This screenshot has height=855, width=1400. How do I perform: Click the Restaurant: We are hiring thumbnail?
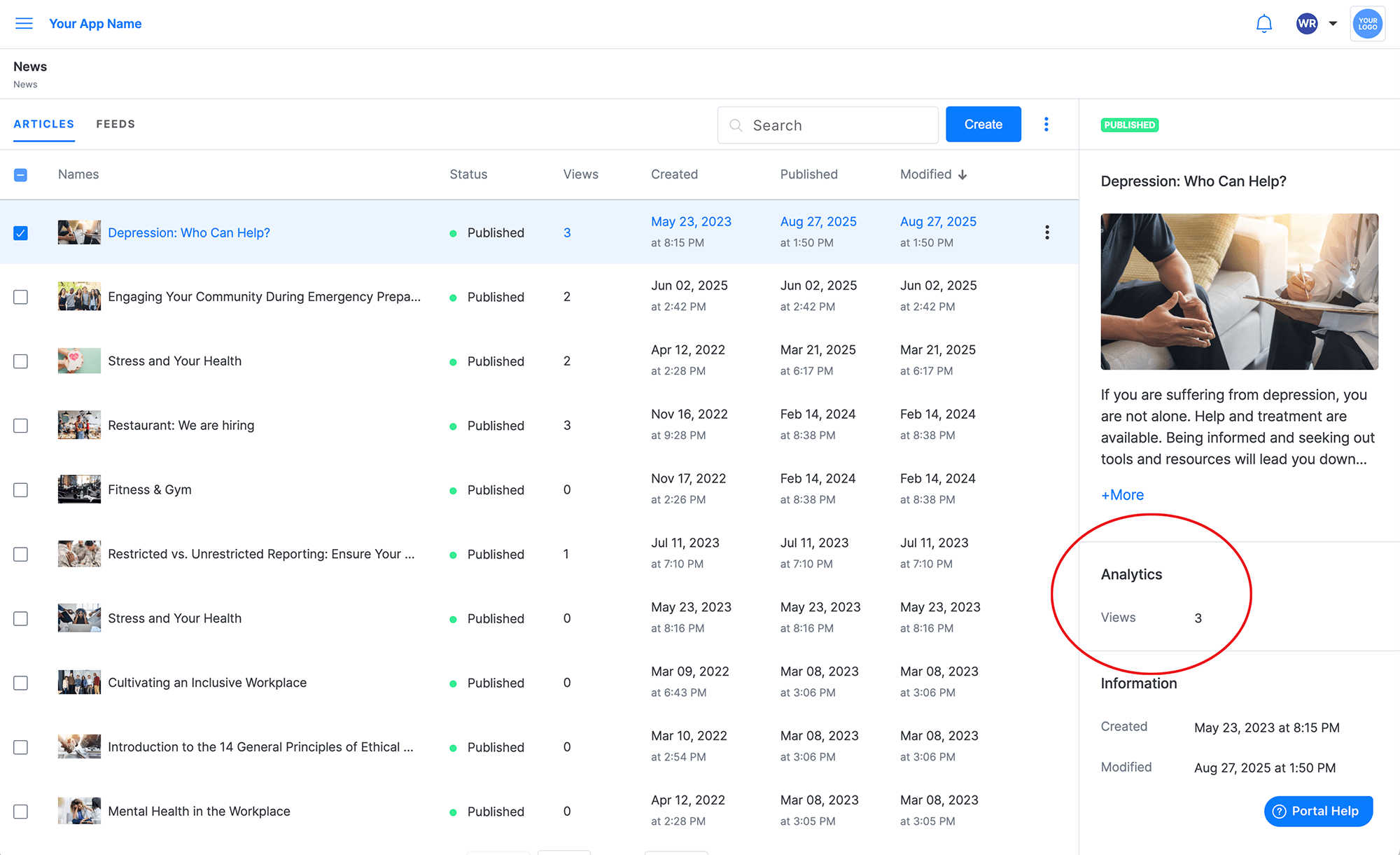79,425
